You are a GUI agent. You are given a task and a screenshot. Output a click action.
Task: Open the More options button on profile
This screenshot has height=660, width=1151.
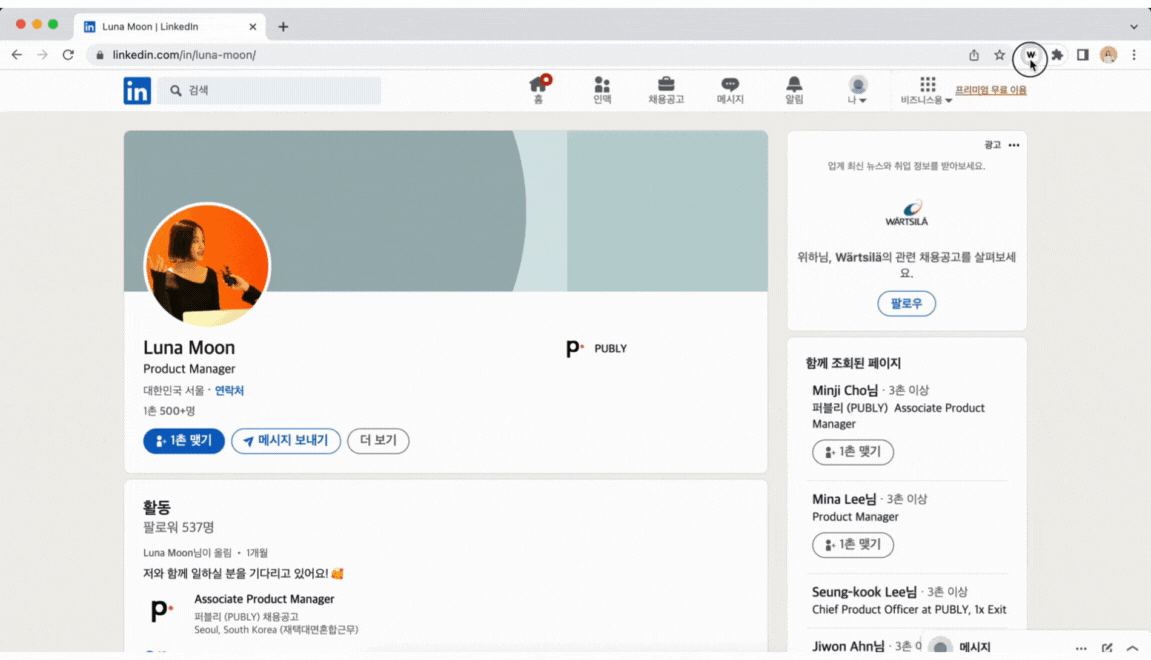pyautogui.click(x=378, y=440)
